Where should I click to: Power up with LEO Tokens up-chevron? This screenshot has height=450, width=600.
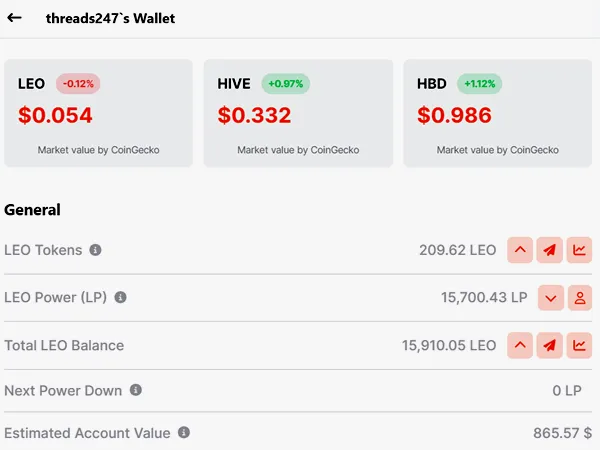[x=520, y=250]
